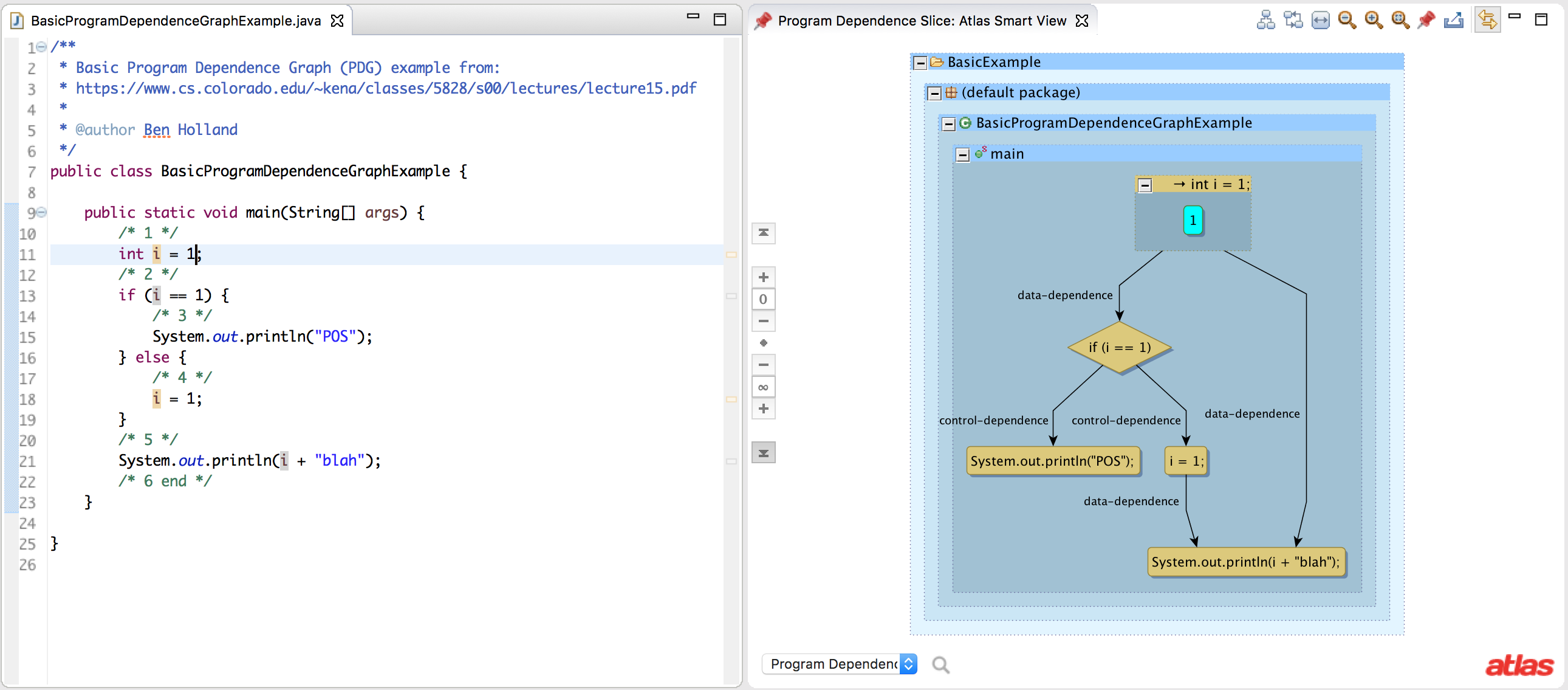Click the pushpin icon on Program Dependence Slice tab
Image resolution: width=1568 pixels, height=690 pixels.
[762, 21]
